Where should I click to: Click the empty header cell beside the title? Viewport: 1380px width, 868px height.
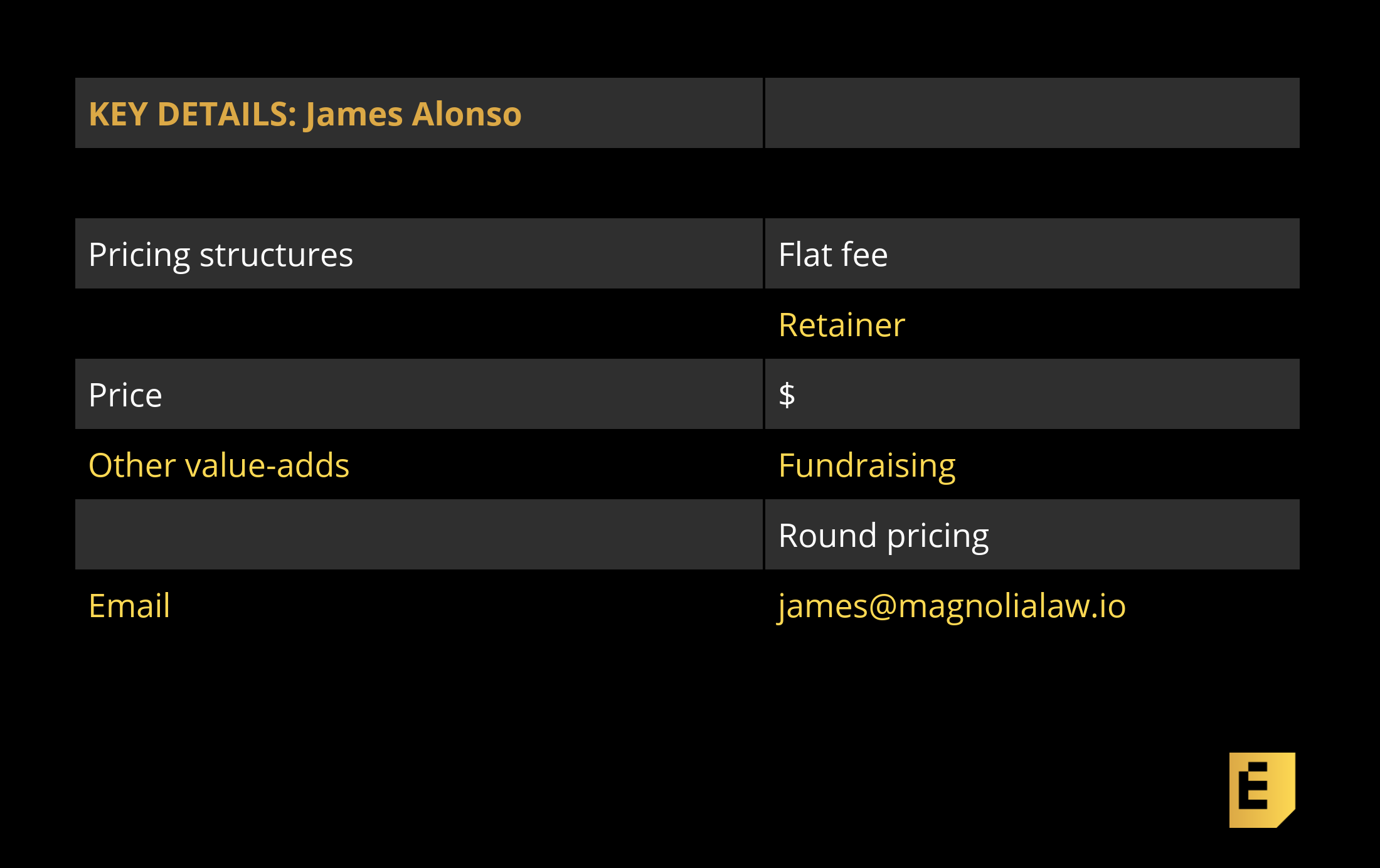1032,114
